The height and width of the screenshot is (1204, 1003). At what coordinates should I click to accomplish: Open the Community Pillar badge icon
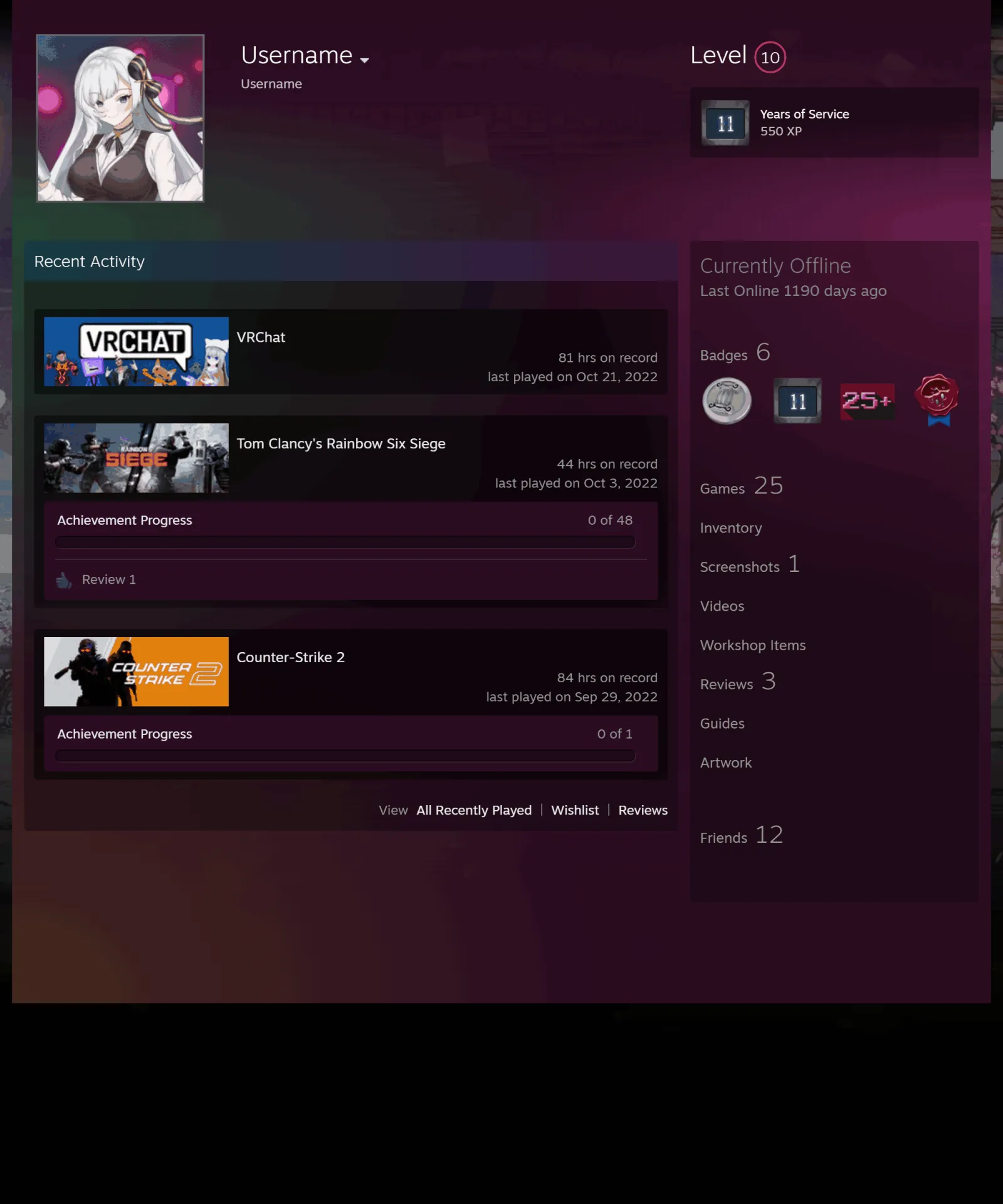tap(727, 401)
